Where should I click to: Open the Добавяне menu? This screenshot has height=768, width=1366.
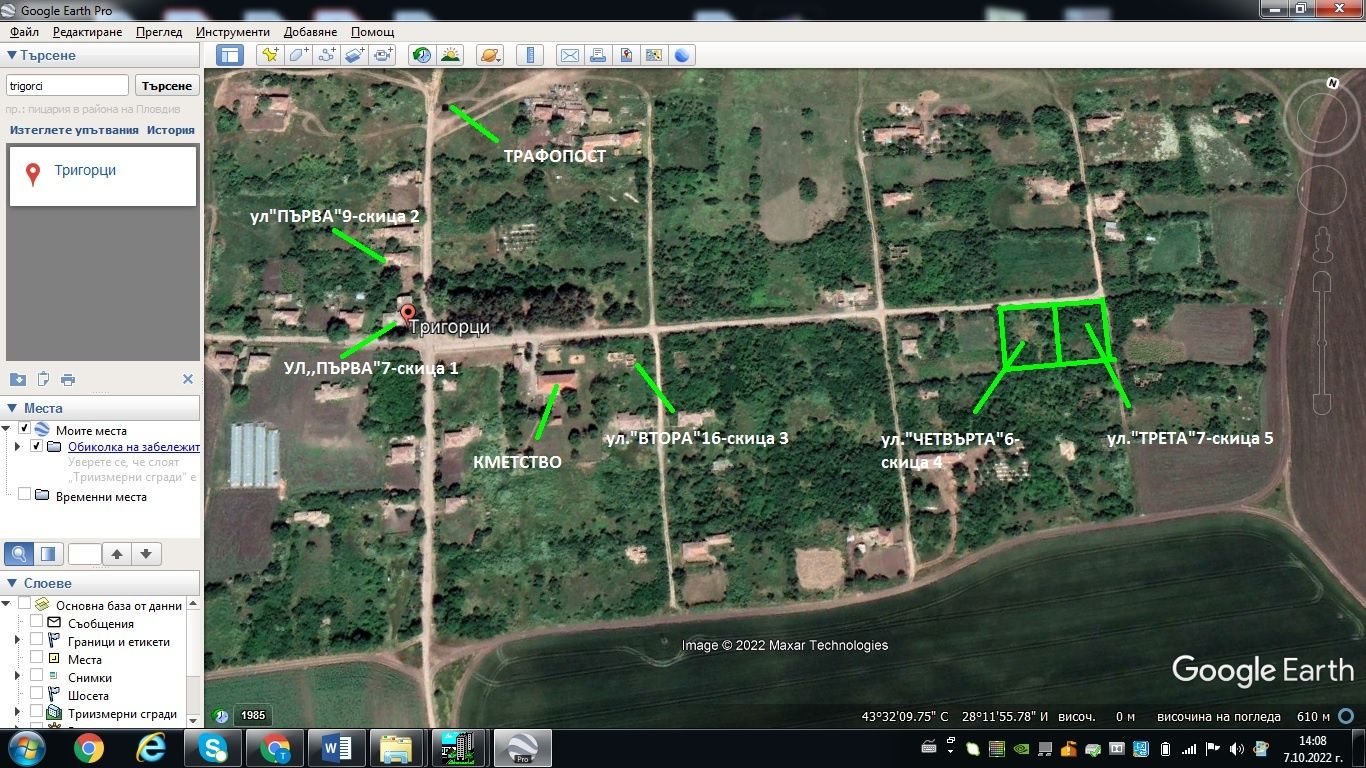point(310,32)
